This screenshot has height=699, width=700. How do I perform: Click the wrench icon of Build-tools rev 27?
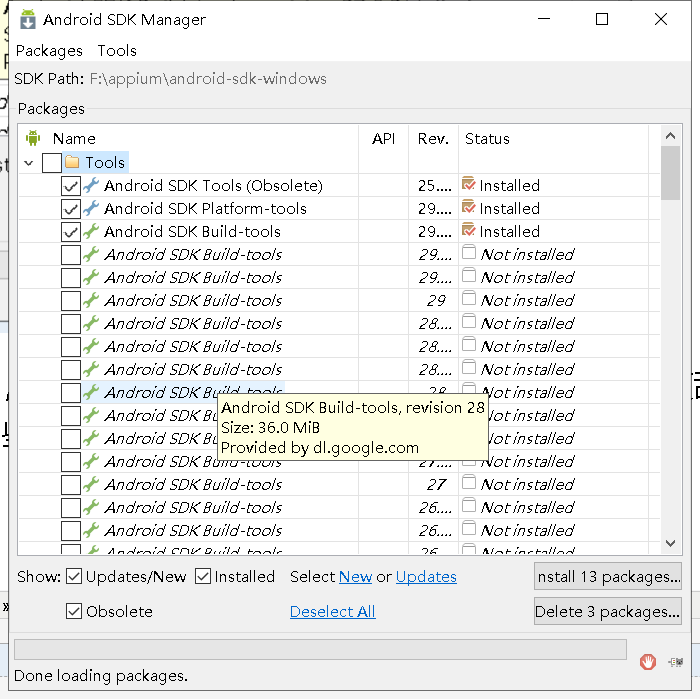[91, 484]
